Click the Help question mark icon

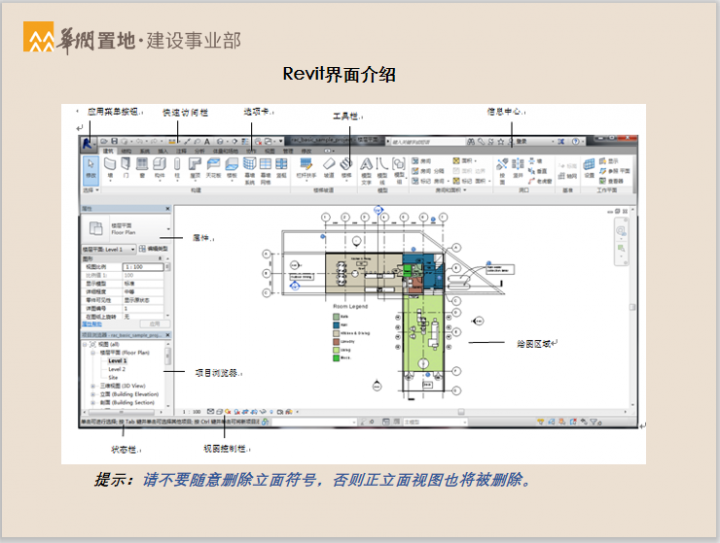[x=575, y=141]
